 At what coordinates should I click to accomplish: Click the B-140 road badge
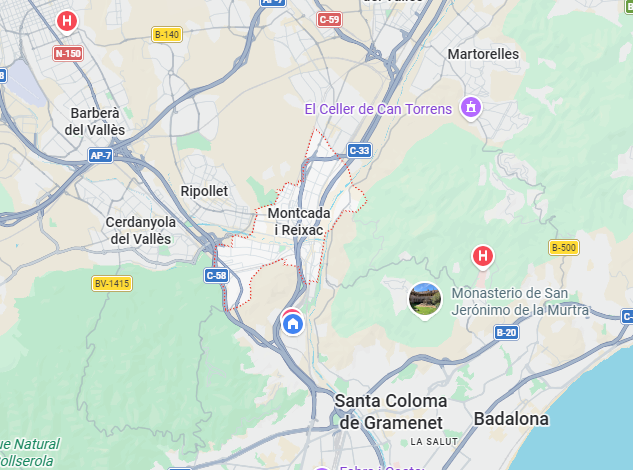click(x=167, y=35)
